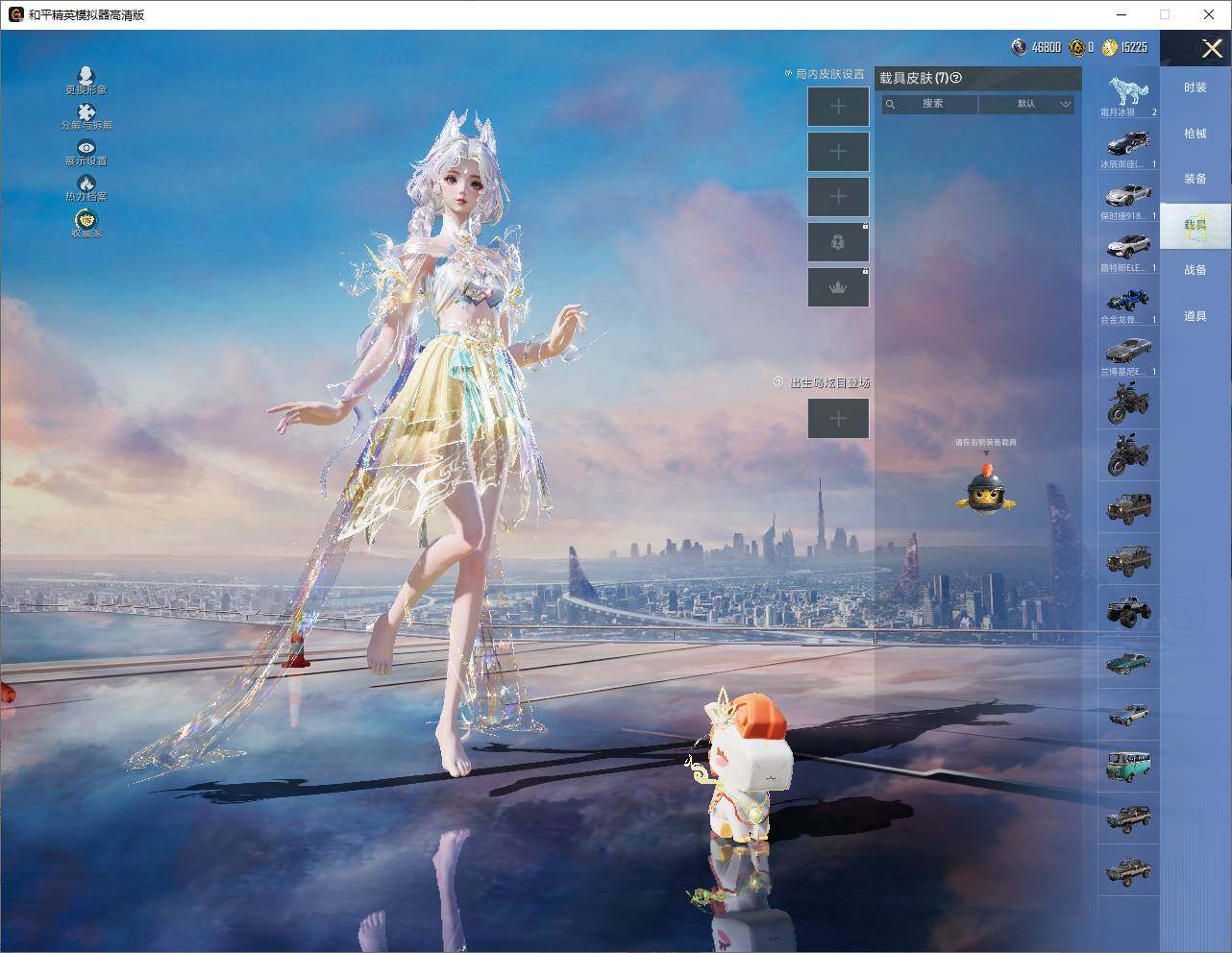1232x953 pixels.
Task: Click the 搜索 search field
Action: pos(930,104)
